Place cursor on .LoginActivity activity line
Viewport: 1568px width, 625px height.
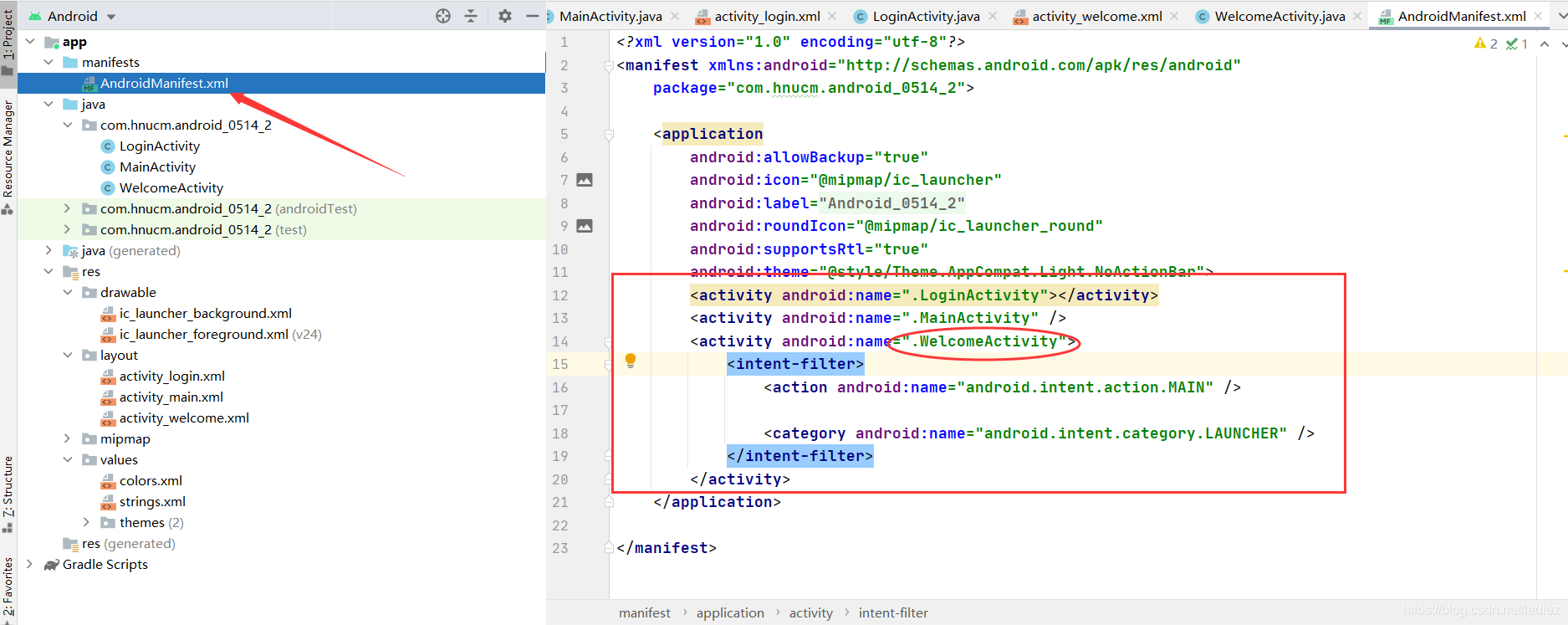[x=924, y=295]
